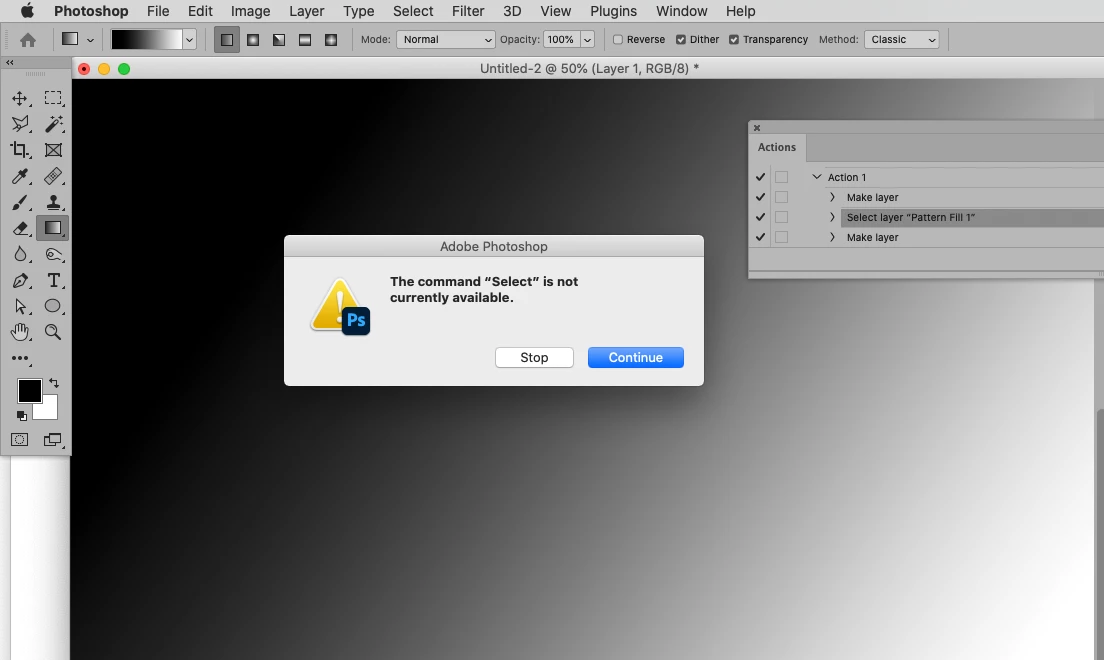Choose Diamond Gradient style button
This screenshot has height=660, width=1104.
pos(331,39)
